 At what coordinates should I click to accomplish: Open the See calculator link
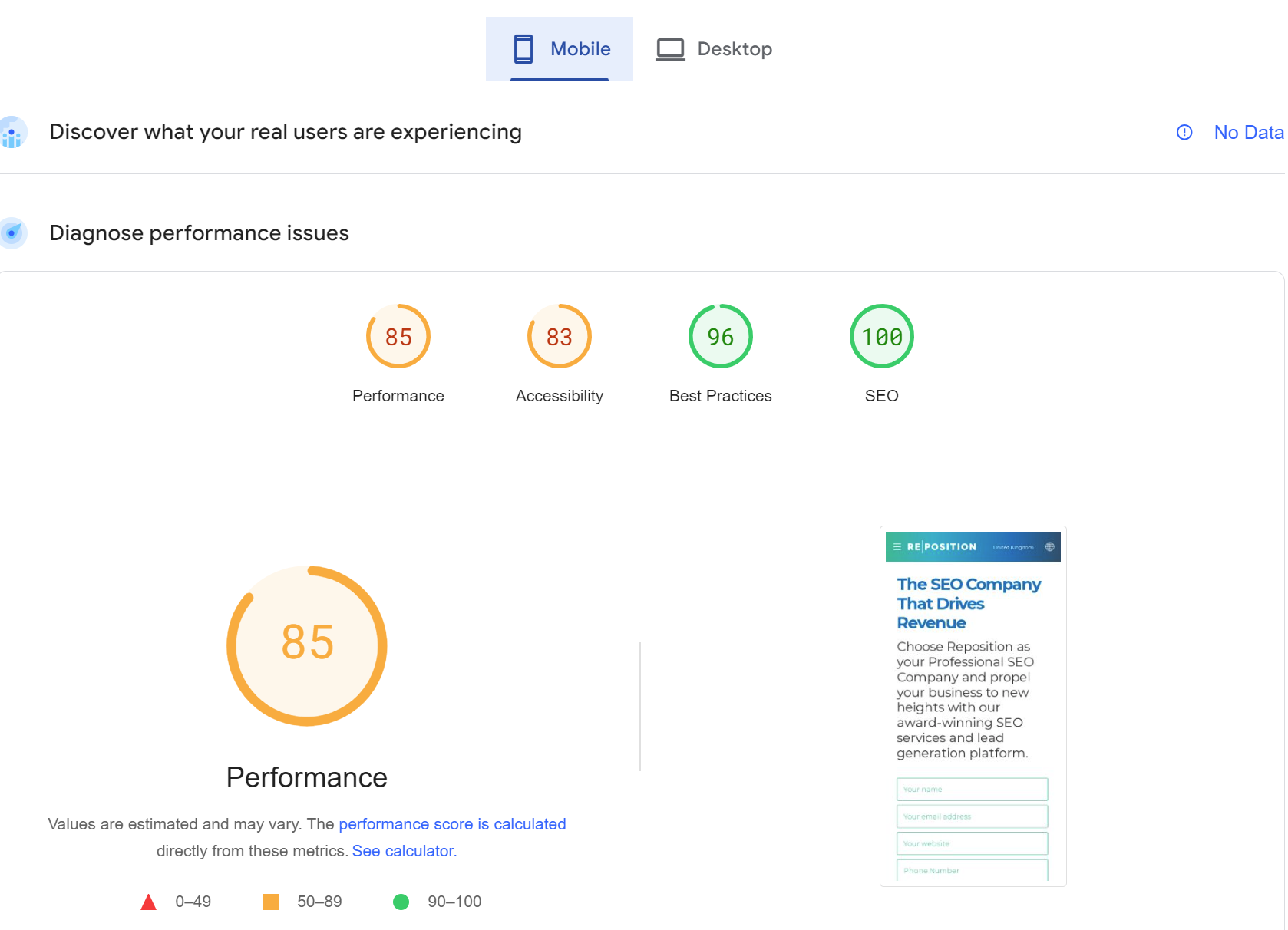click(x=403, y=851)
